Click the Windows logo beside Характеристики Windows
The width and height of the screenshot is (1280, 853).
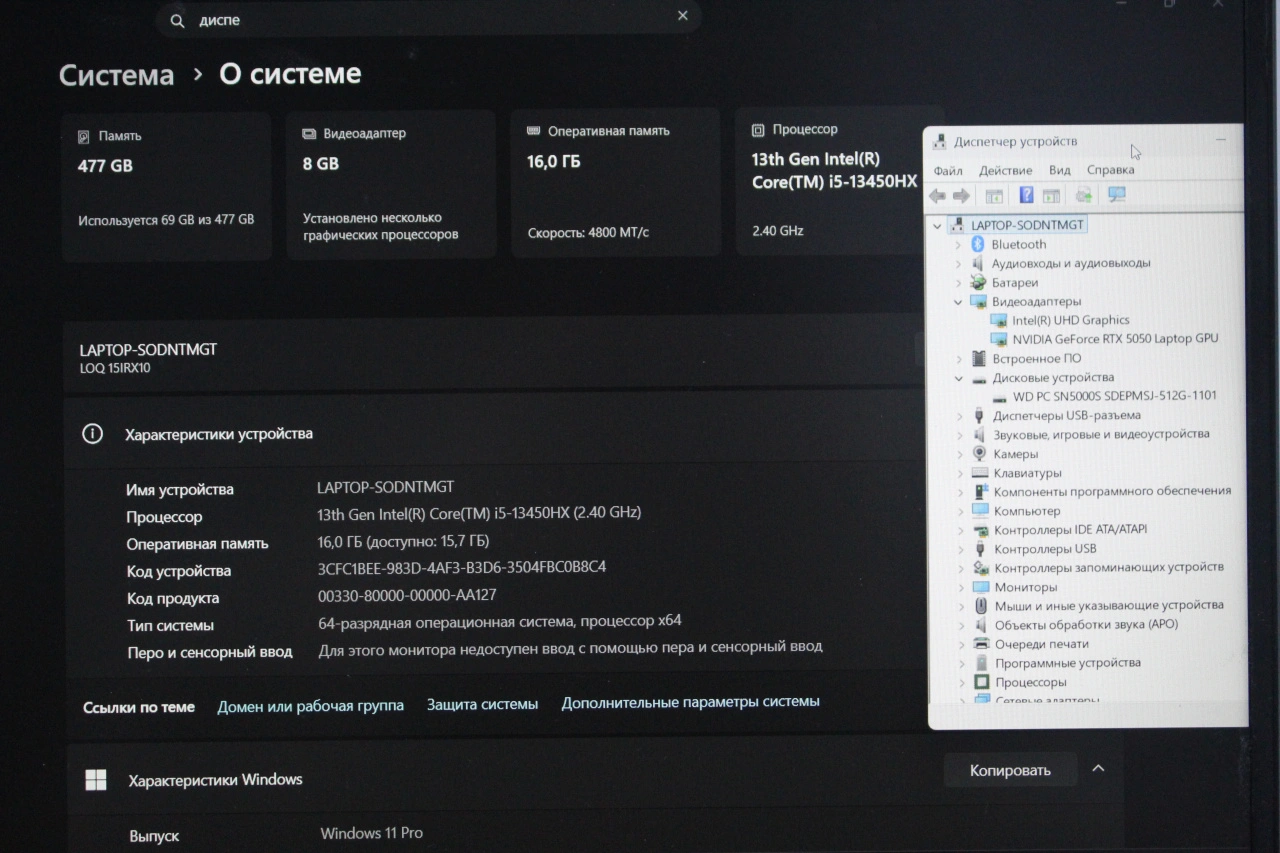pos(96,779)
